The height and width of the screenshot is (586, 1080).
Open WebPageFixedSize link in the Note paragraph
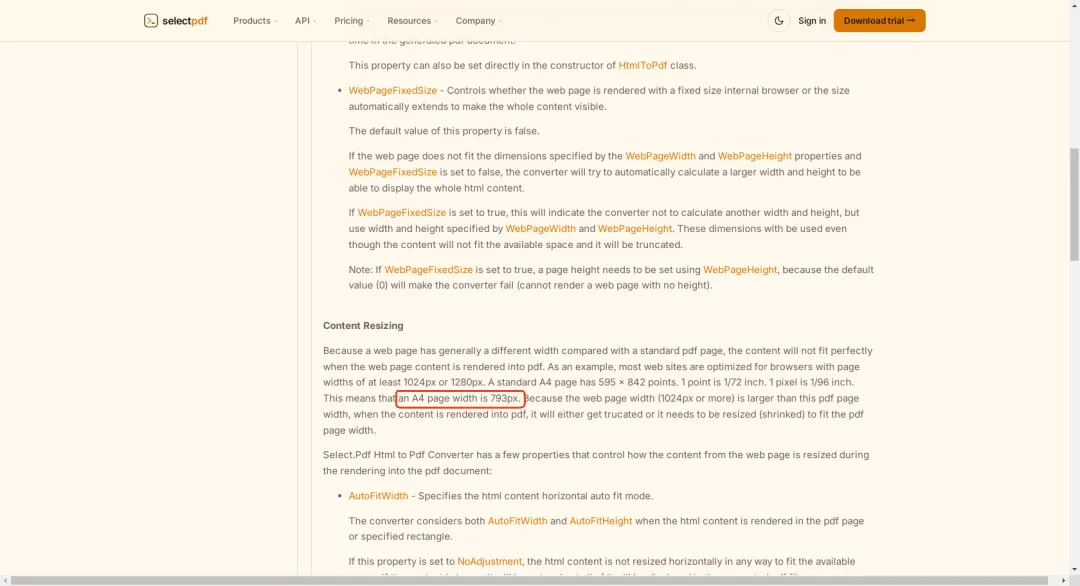pyautogui.click(x=428, y=270)
